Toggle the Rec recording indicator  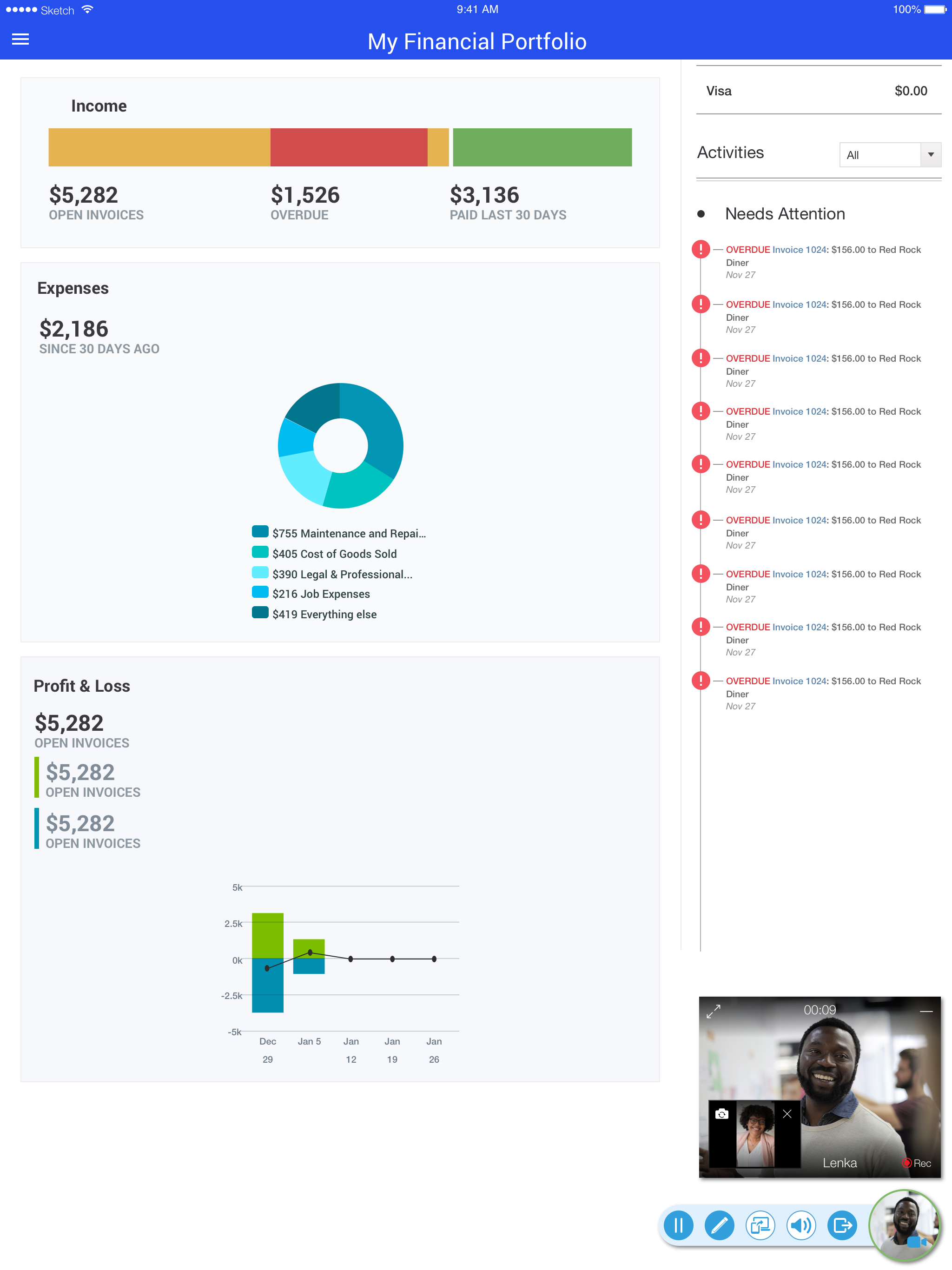coord(916,1163)
